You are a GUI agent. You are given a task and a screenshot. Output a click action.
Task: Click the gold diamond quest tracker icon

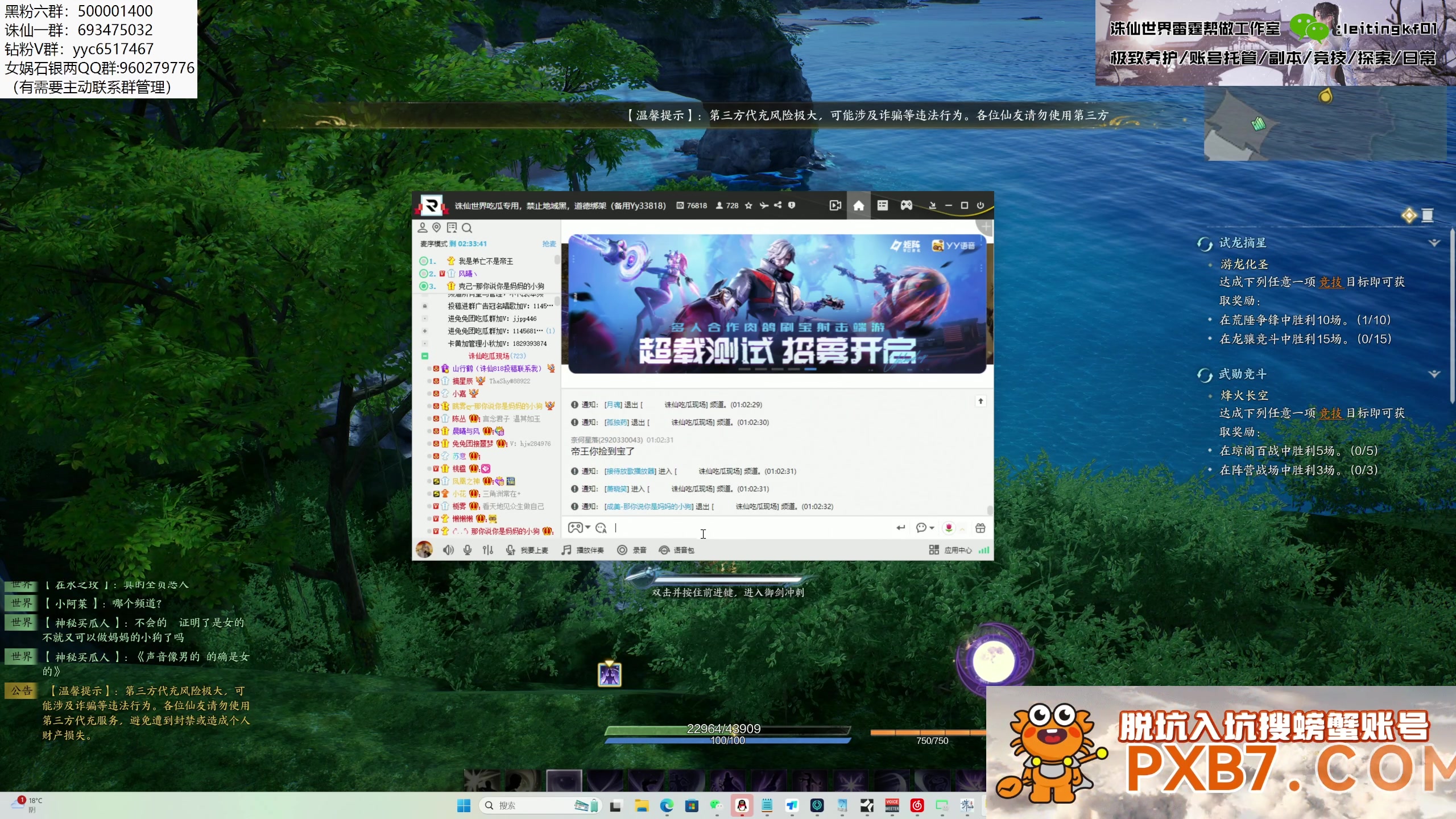(1409, 216)
